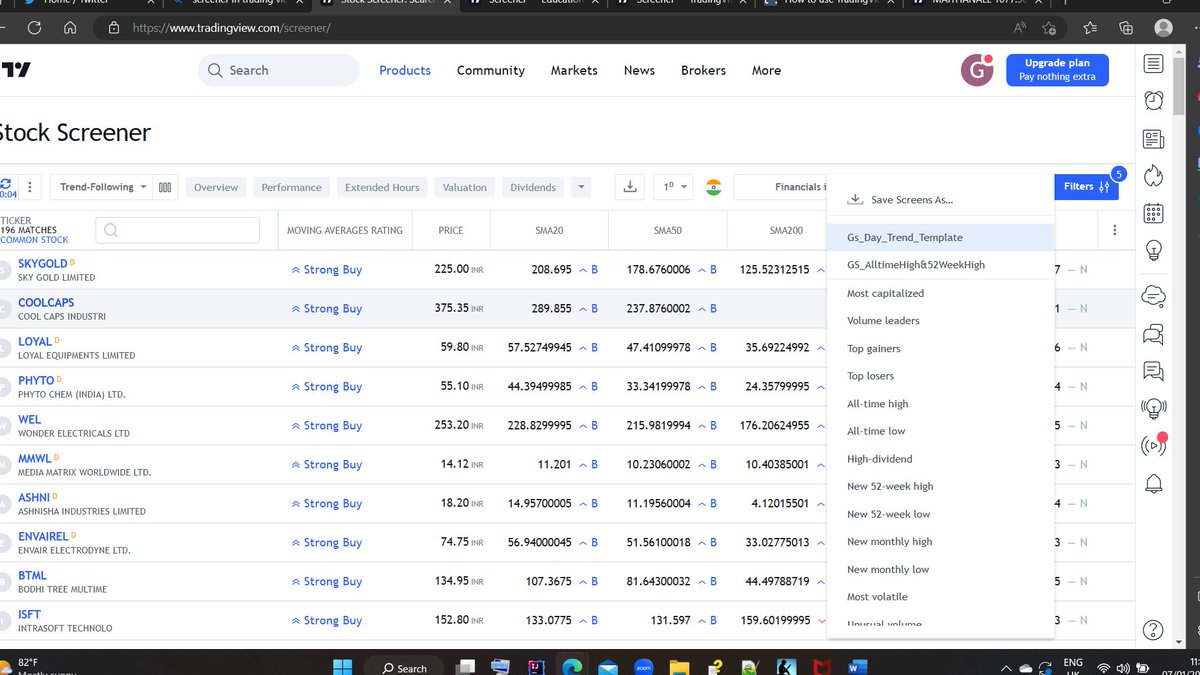1200x675 pixels.
Task: Expand the chevron next to the Dividends tab
Action: click(580, 186)
